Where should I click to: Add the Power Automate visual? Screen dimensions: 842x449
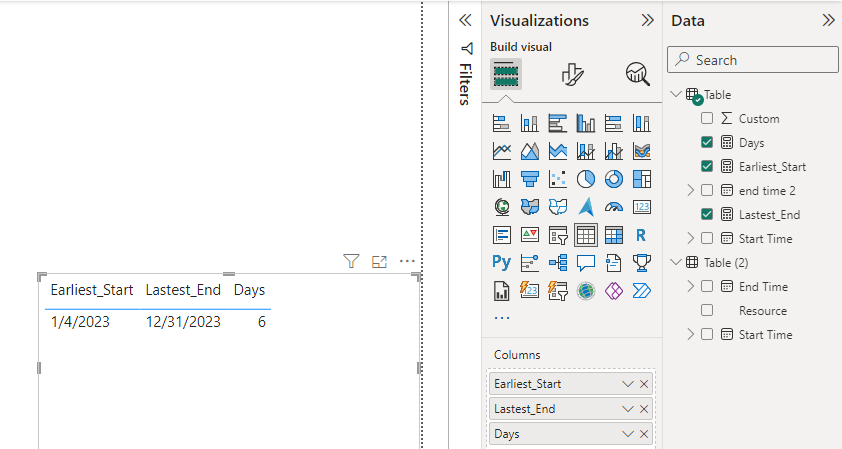(x=642, y=291)
